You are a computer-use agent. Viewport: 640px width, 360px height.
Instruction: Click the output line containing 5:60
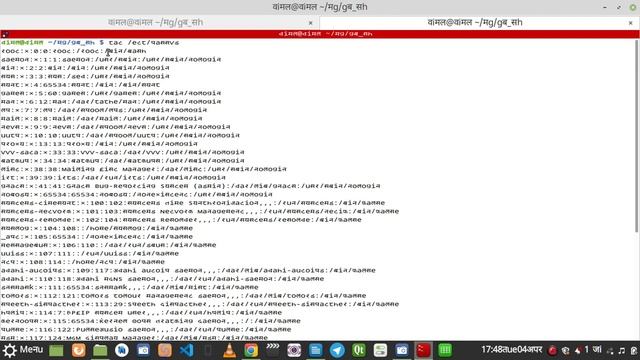tap(111, 93)
